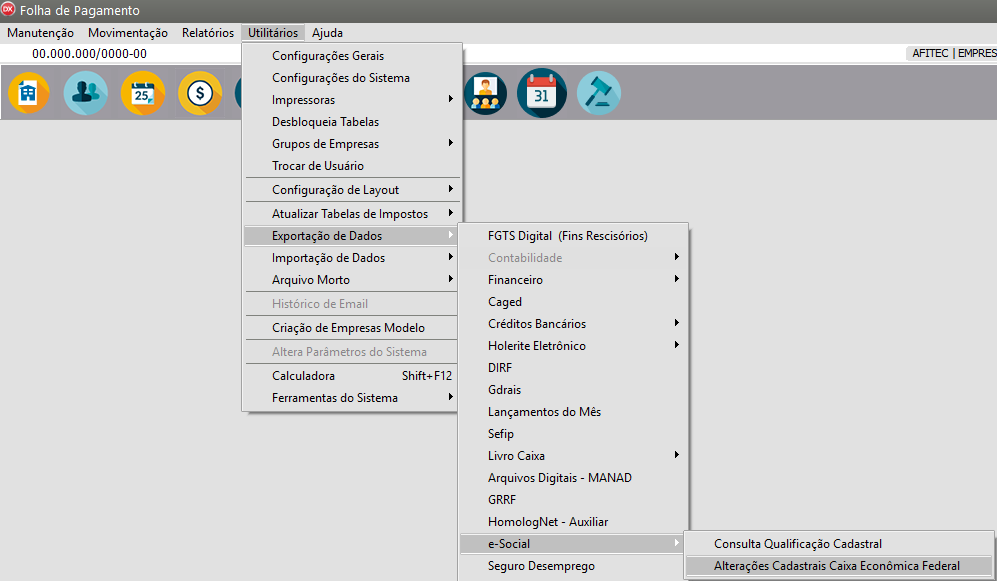The height and width of the screenshot is (581, 997).
Task: Click the company building toolbar icon
Action: point(29,94)
